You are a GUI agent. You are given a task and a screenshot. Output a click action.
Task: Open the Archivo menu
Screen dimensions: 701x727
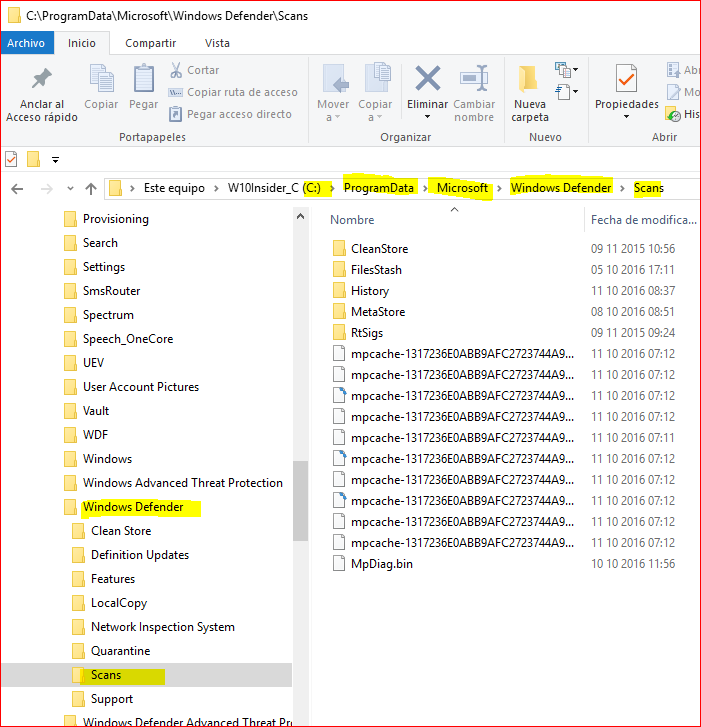coord(26,43)
